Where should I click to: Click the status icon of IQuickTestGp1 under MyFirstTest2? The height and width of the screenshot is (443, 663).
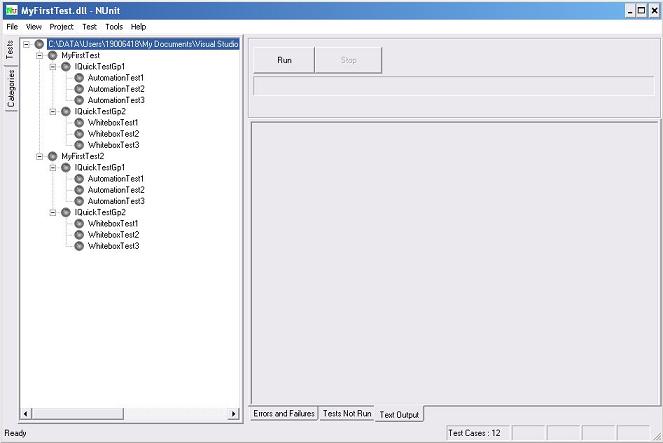point(66,167)
